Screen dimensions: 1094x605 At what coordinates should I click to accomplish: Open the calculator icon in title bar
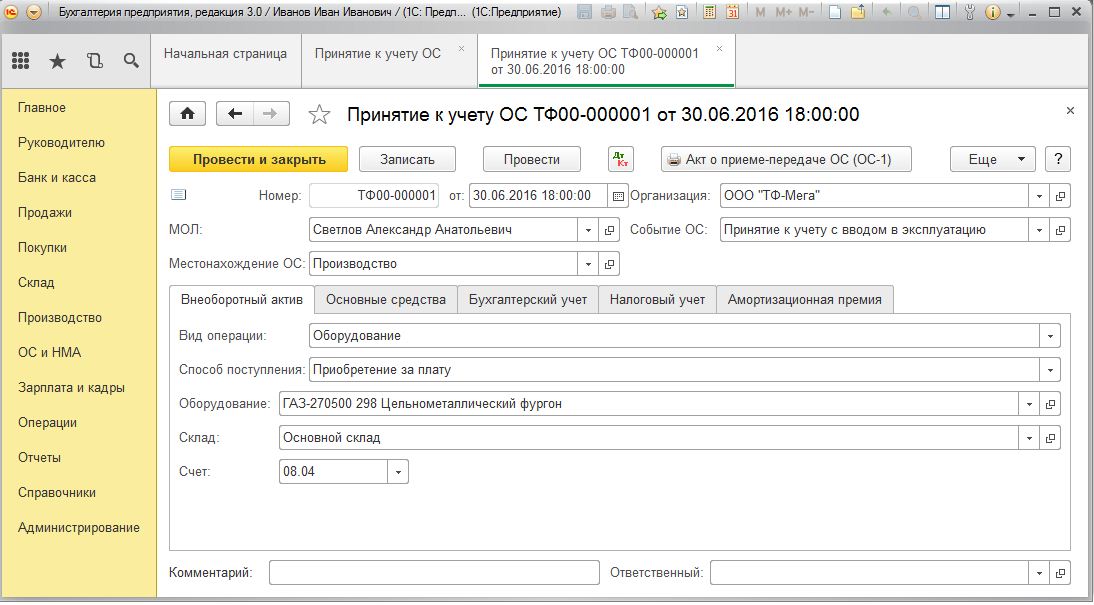point(709,13)
